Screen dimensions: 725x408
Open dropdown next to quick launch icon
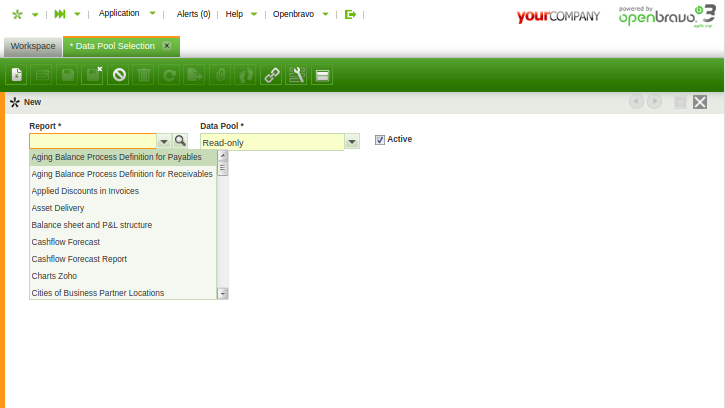77,14
